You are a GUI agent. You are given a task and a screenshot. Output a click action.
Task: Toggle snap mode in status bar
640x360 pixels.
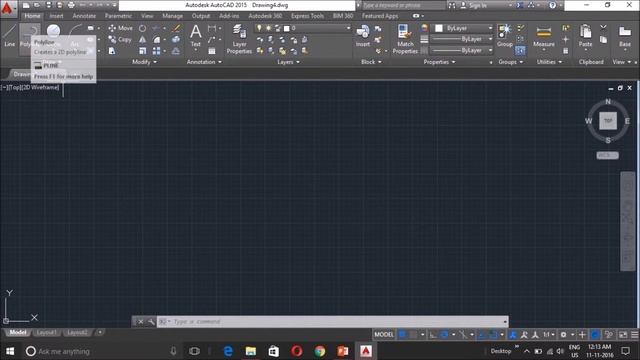point(413,335)
